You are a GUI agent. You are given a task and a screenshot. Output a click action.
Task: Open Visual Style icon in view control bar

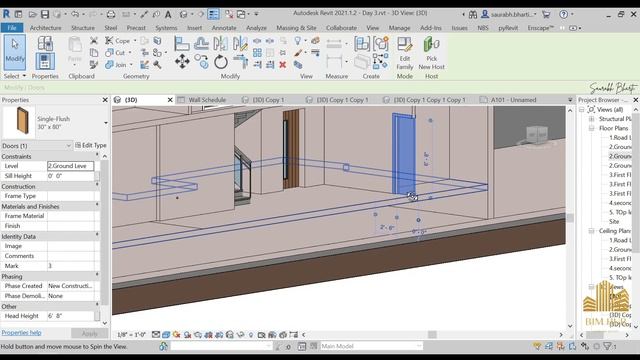click(x=166, y=335)
